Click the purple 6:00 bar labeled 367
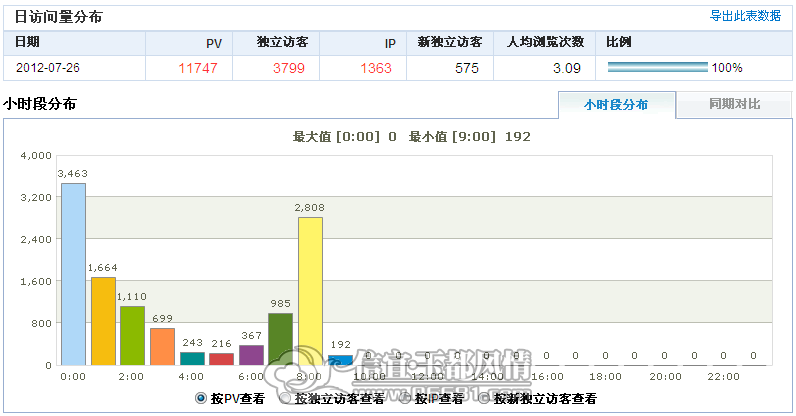The image size is (796, 416). pos(251,355)
